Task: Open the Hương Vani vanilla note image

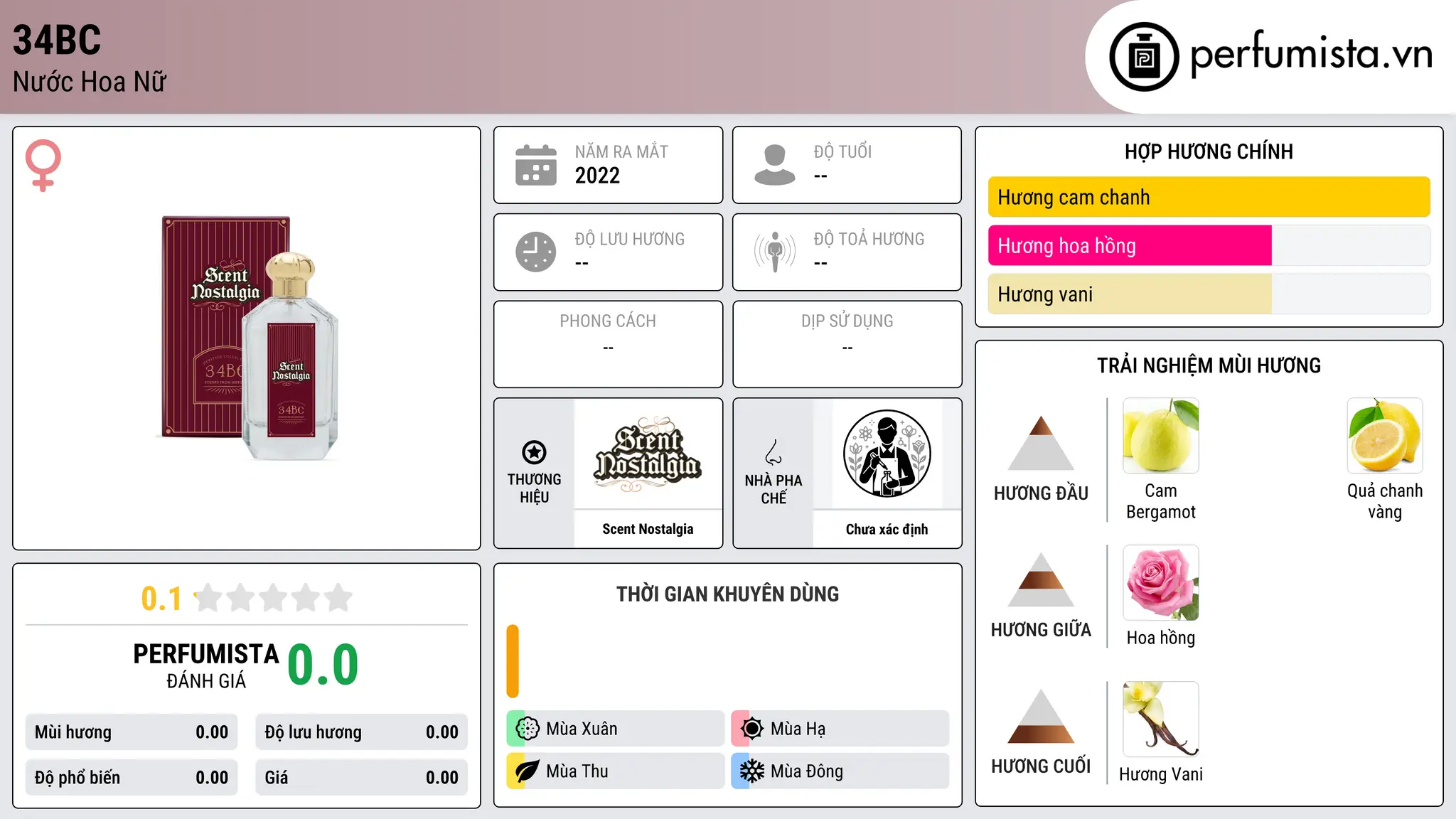Action: pyautogui.click(x=1161, y=719)
